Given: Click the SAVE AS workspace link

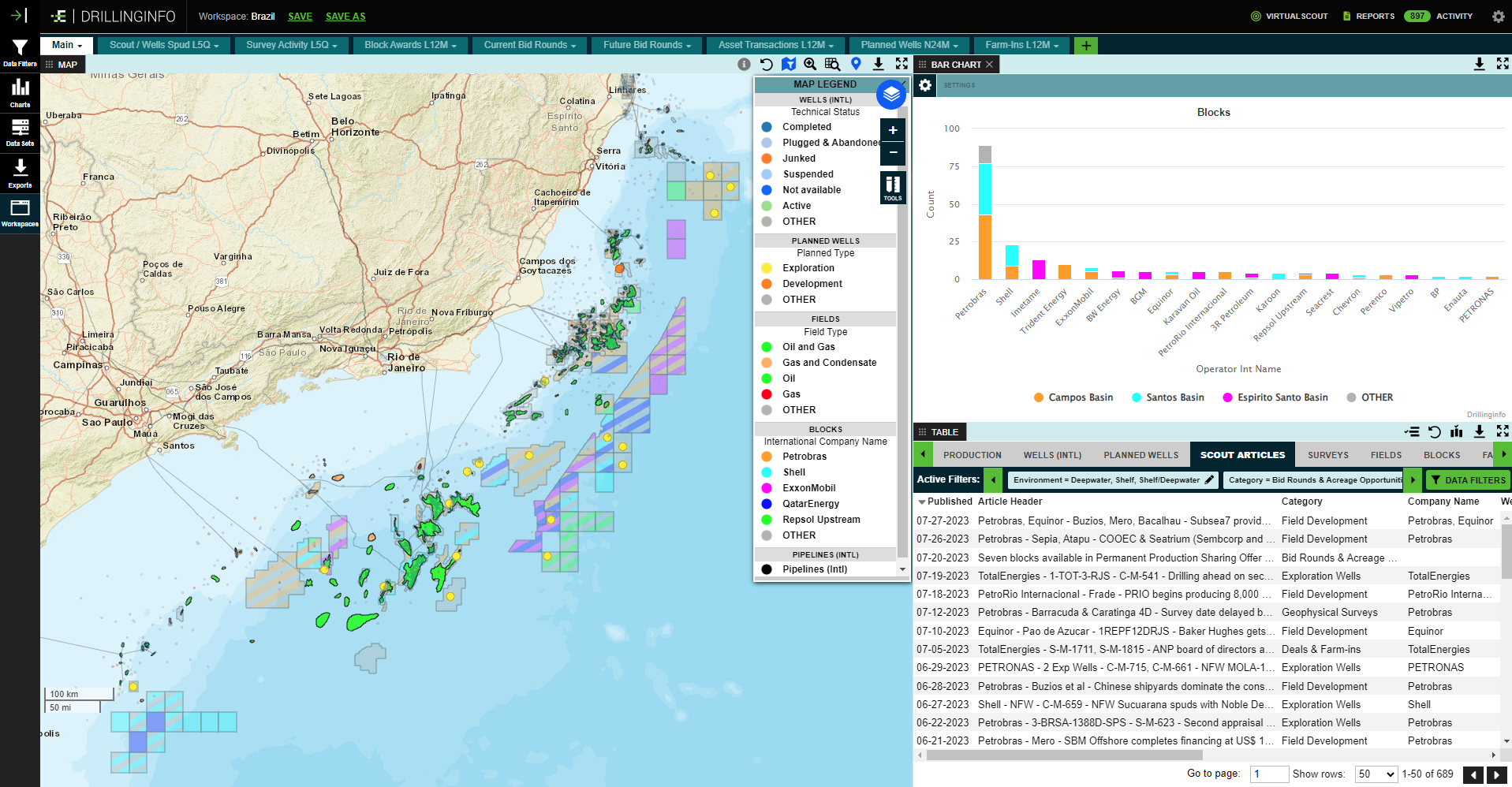Looking at the screenshot, I should pos(345,16).
